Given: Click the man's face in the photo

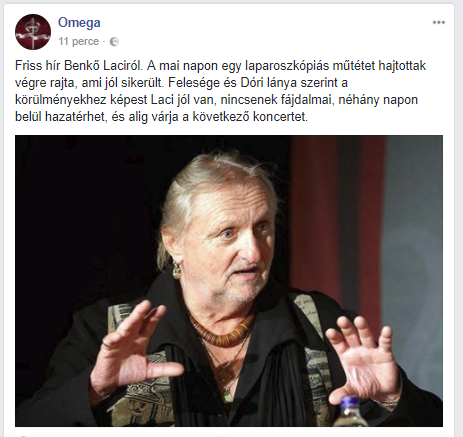Looking at the screenshot, I should 231,247.
